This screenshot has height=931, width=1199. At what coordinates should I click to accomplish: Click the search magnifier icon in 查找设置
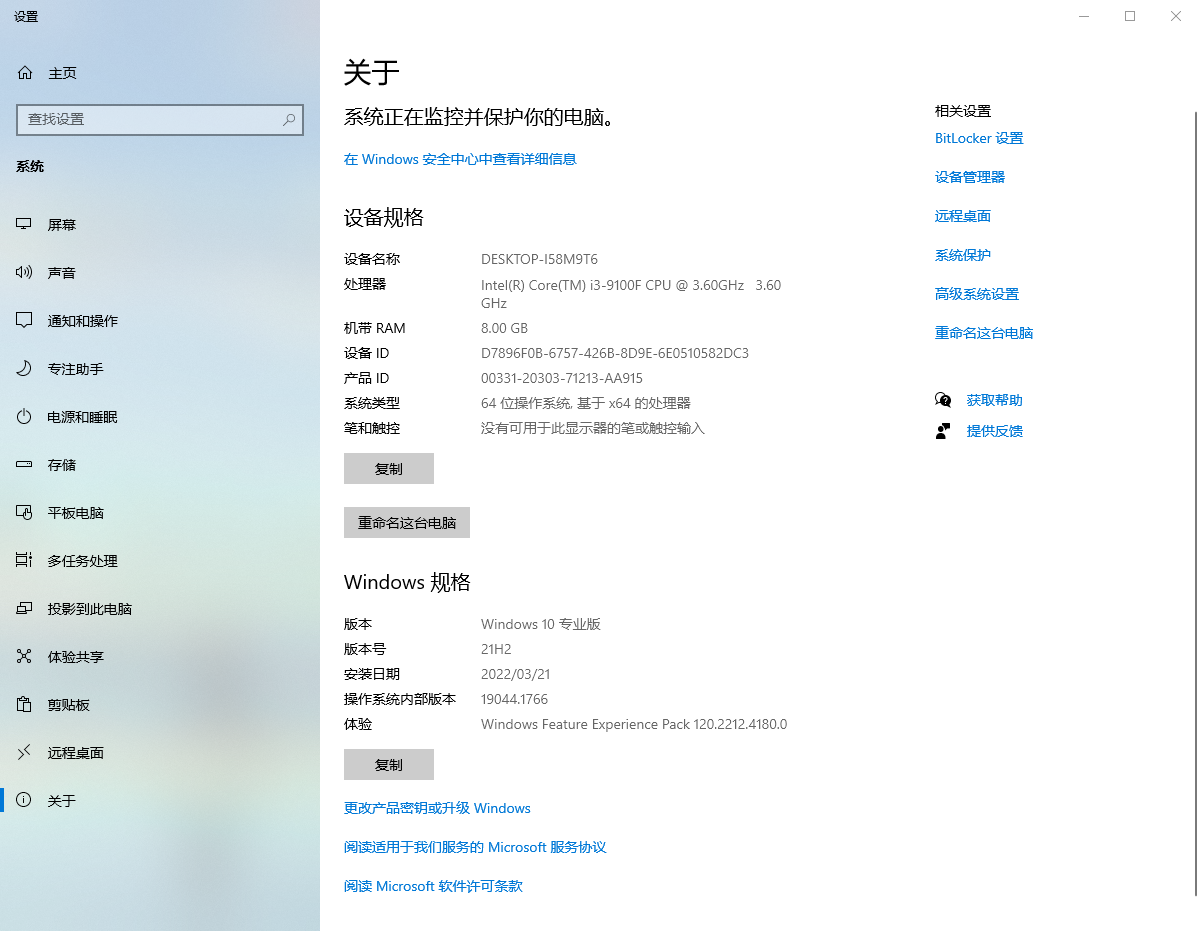coord(288,119)
